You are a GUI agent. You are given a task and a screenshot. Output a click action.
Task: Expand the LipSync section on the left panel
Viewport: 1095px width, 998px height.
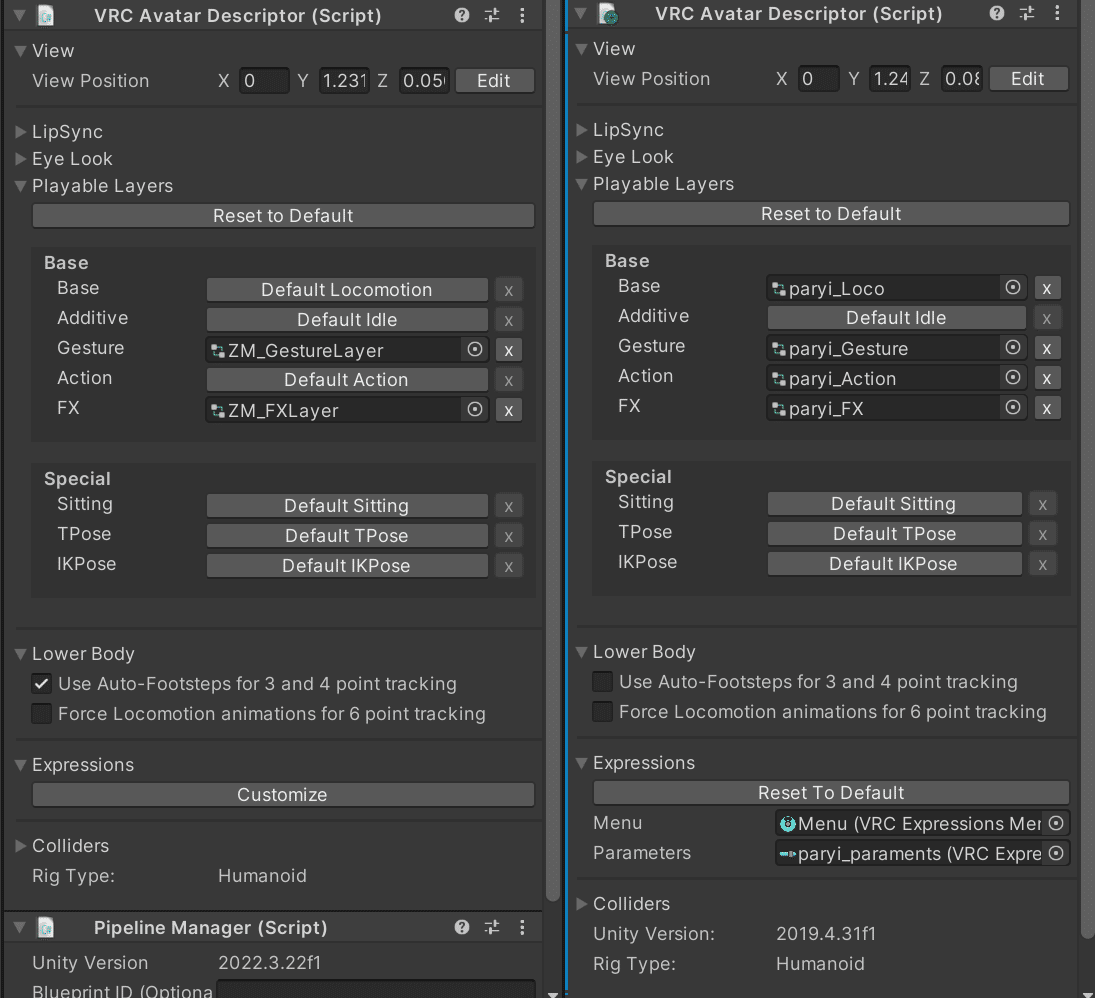(19, 131)
